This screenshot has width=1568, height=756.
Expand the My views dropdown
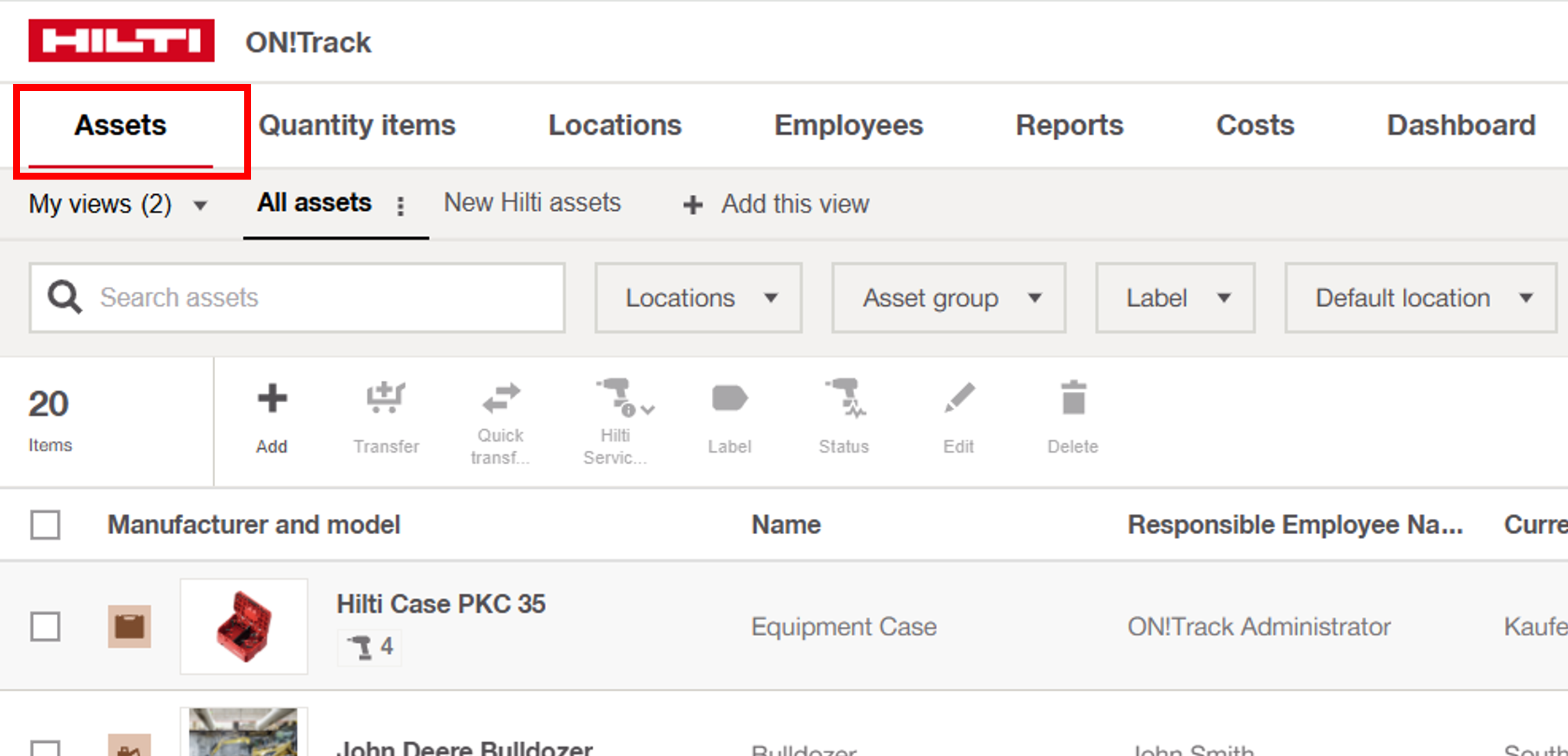tap(118, 205)
